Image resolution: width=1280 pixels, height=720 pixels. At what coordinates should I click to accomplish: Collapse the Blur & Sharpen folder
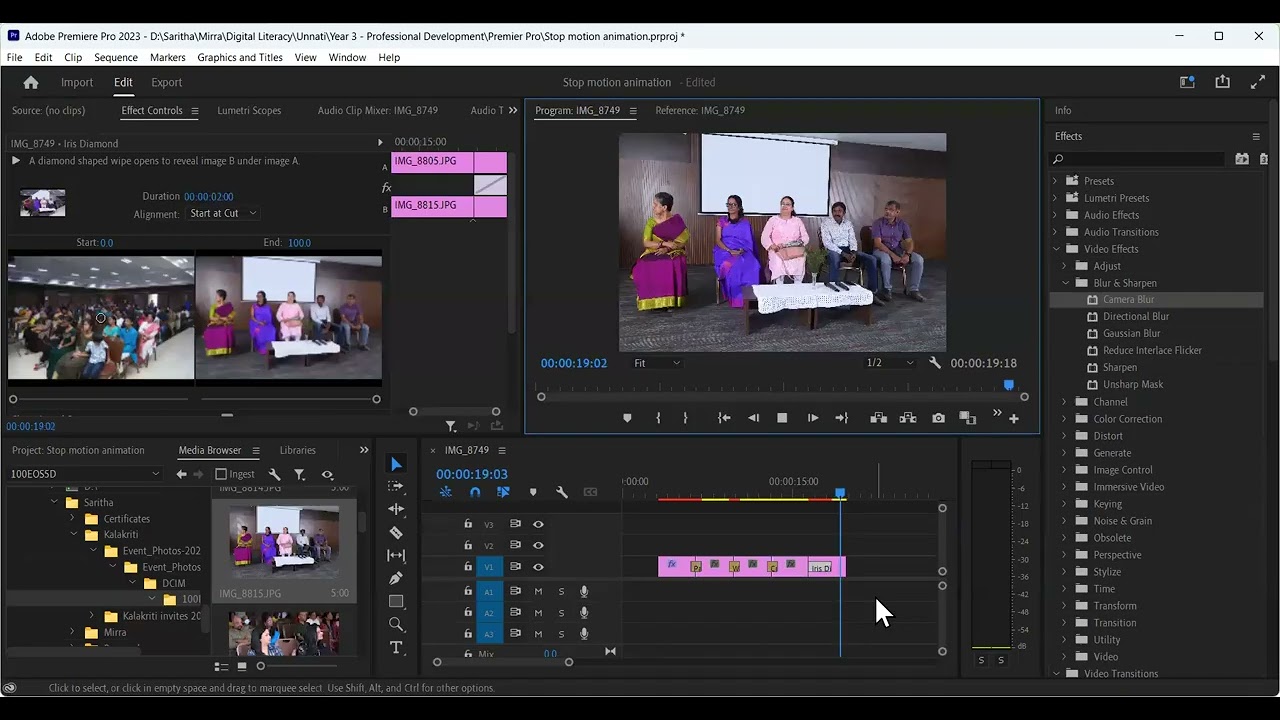(1065, 283)
